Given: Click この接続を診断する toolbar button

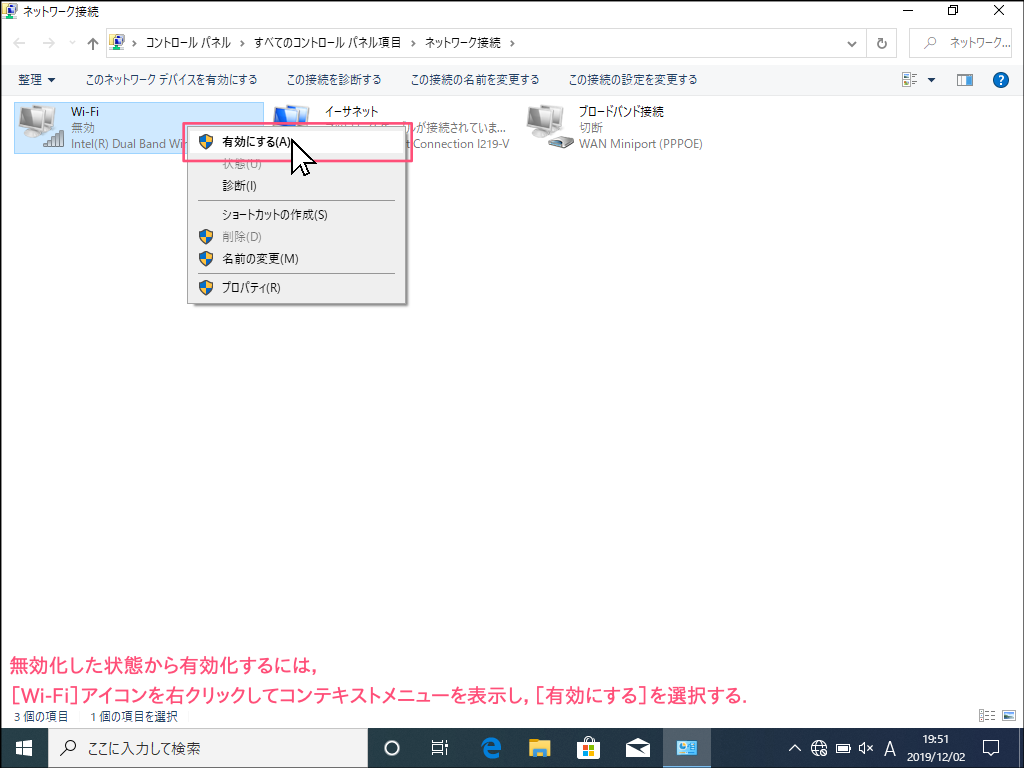Looking at the screenshot, I should point(333,80).
